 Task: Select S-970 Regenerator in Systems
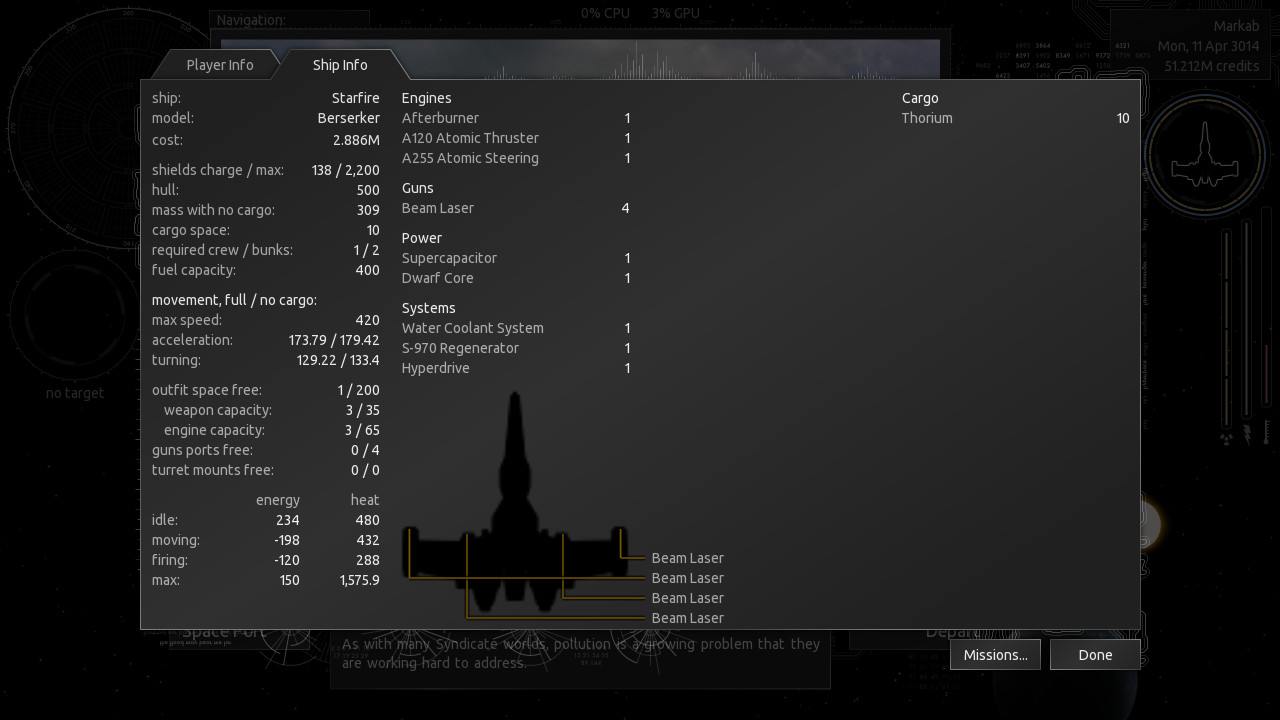point(460,348)
